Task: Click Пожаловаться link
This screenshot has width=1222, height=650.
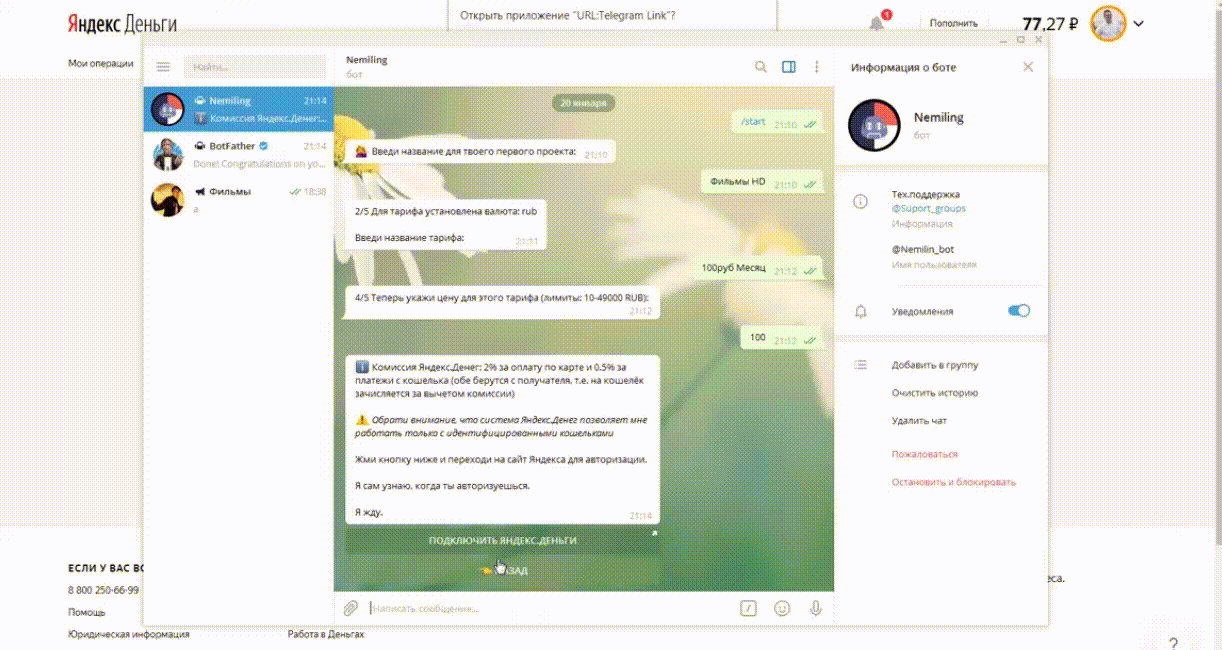Action: tap(925, 454)
